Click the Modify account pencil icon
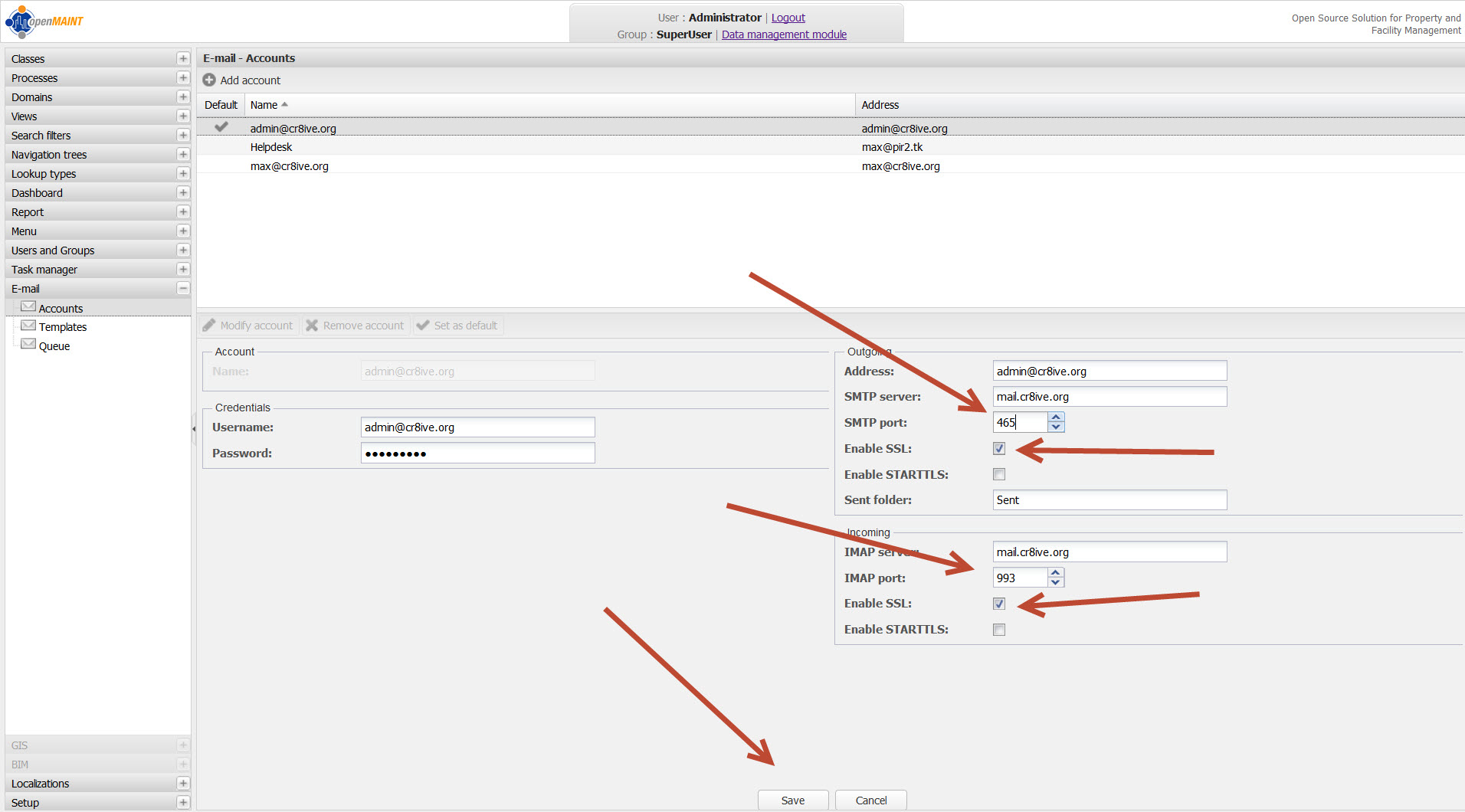Viewport: 1465px width, 812px height. 209,326
